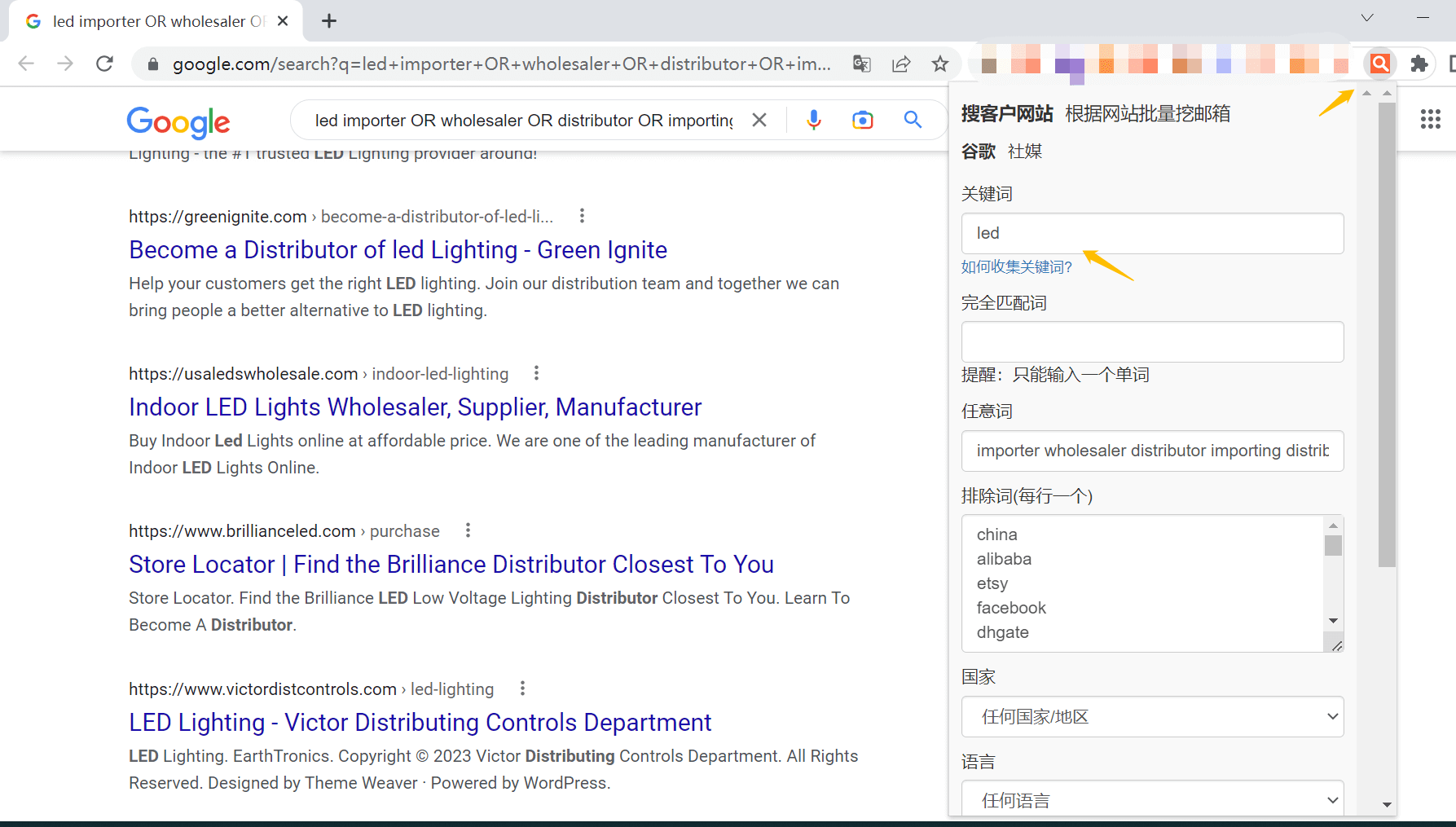This screenshot has height=827, width=1456.
Task: Search by image with Google Lens
Action: point(862,120)
